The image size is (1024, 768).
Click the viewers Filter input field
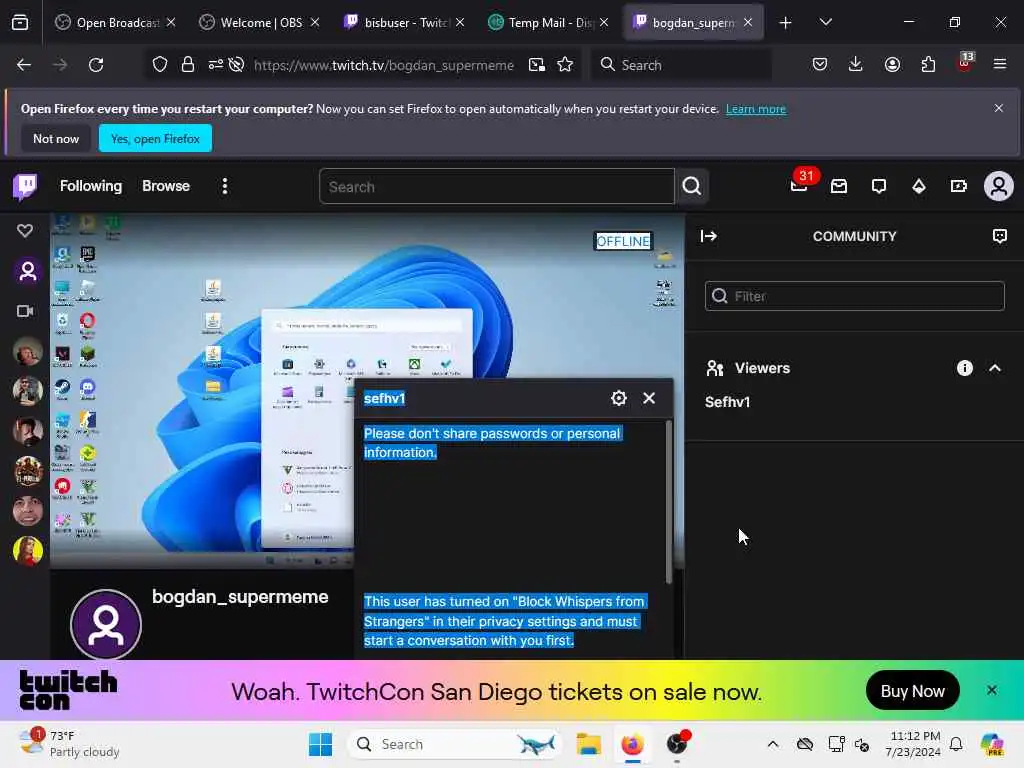tap(854, 296)
